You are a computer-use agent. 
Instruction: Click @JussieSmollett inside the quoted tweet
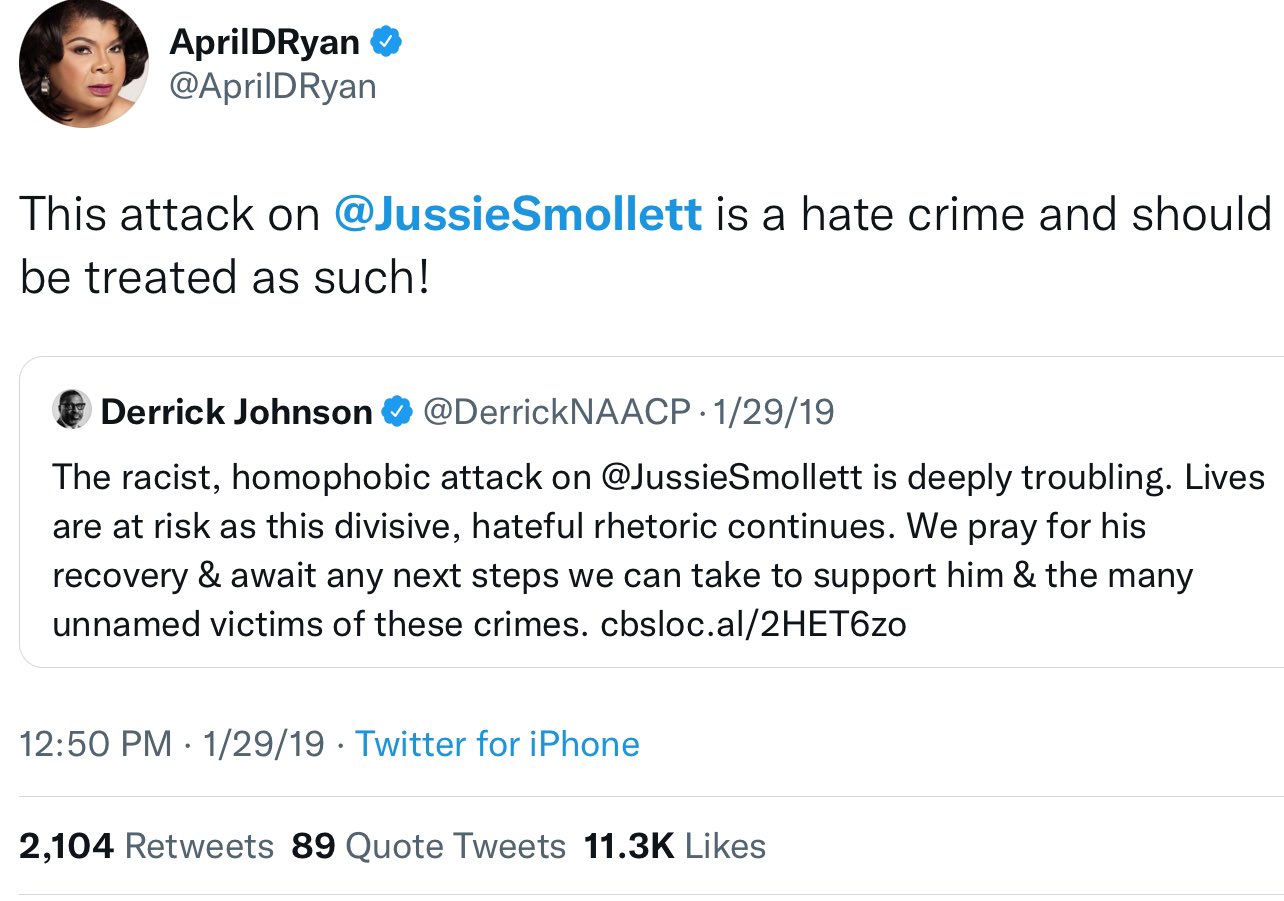pos(732,477)
